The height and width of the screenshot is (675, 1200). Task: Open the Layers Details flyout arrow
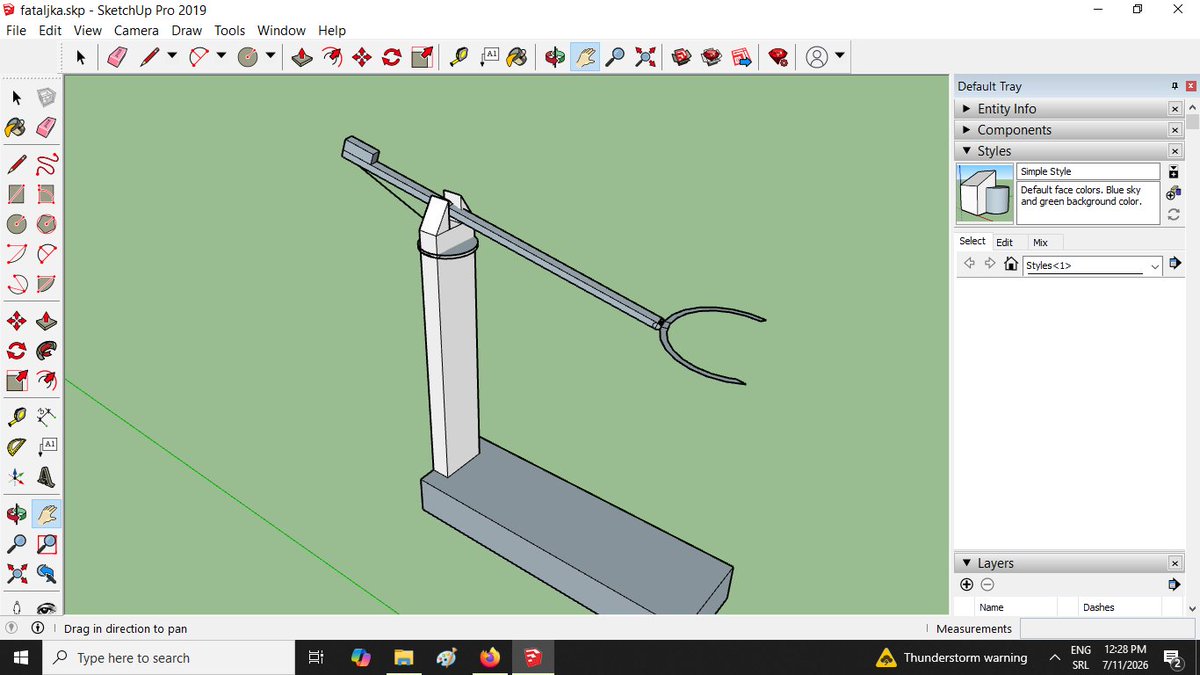click(x=1175, y=584)
